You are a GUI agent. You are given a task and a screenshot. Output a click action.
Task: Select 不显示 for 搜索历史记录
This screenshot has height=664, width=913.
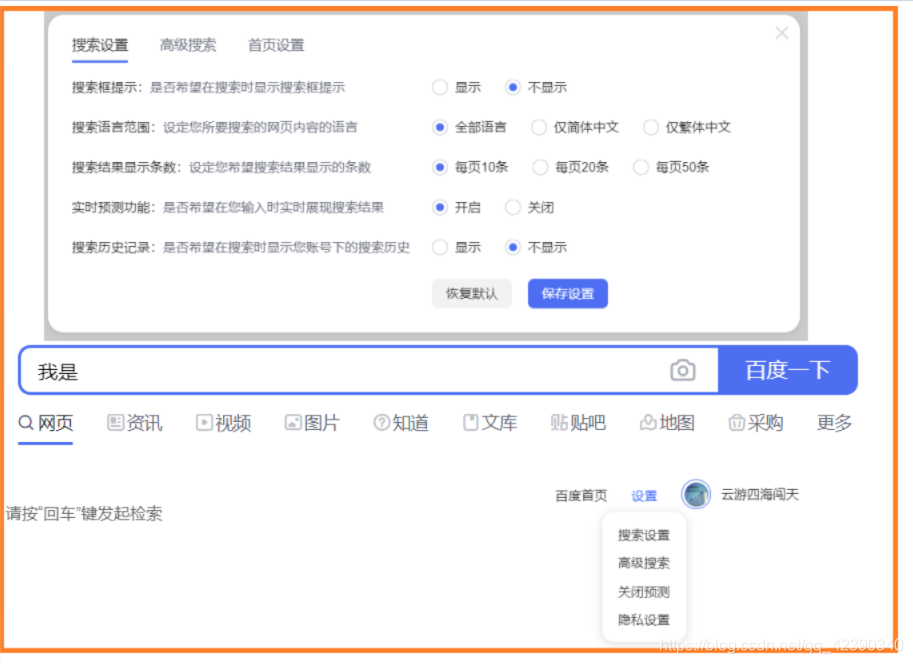tap(512, 248)
